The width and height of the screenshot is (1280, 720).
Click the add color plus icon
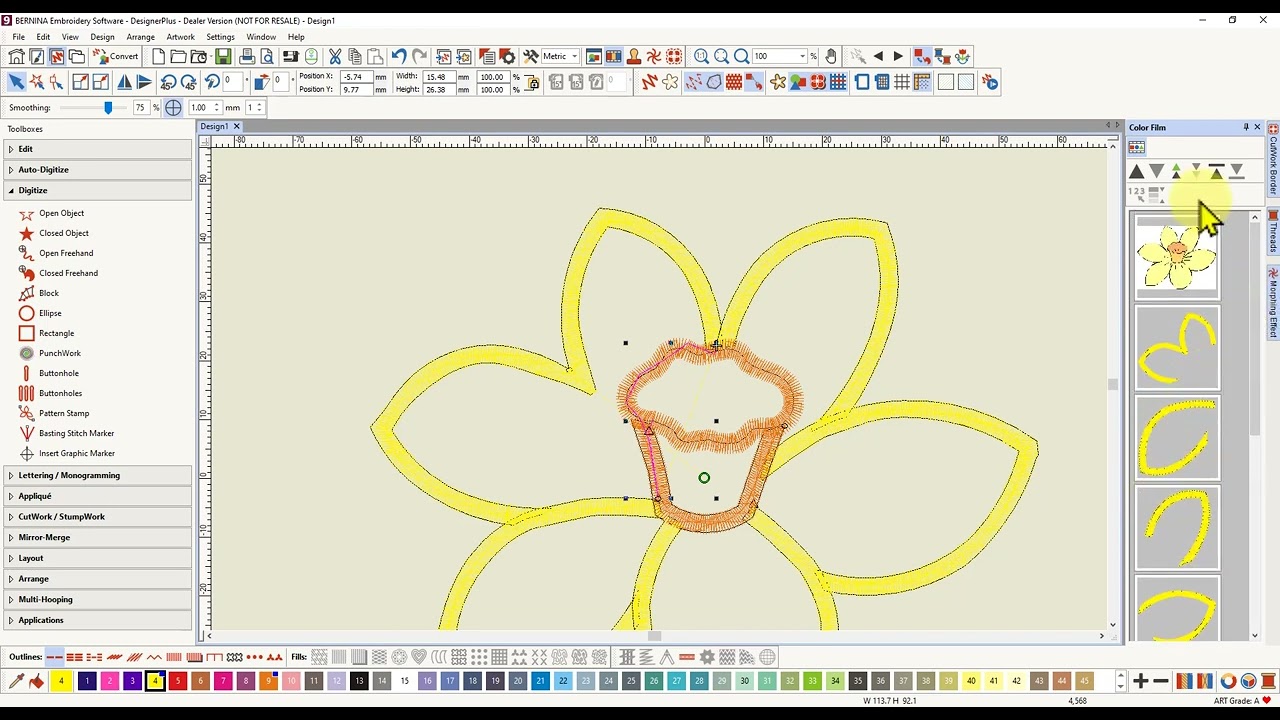(x=1140, y=681)
